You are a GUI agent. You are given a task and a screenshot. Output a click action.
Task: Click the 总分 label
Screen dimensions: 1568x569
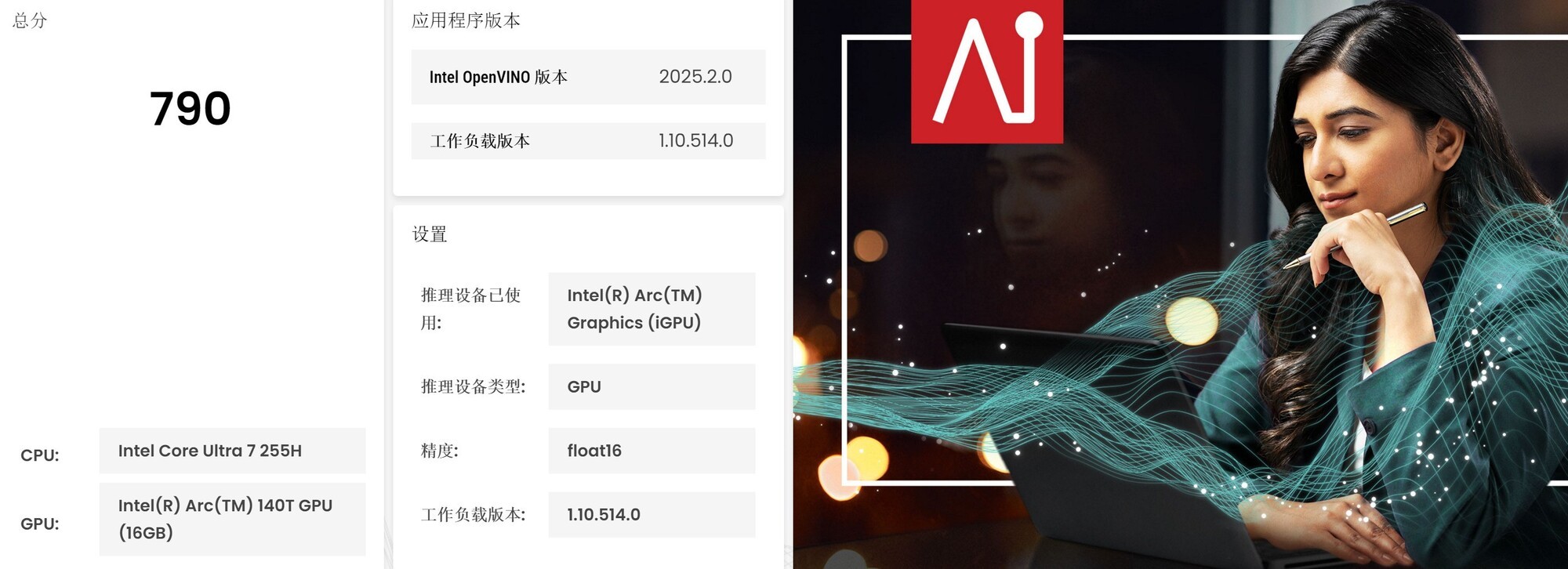click(x=30, y=20)
